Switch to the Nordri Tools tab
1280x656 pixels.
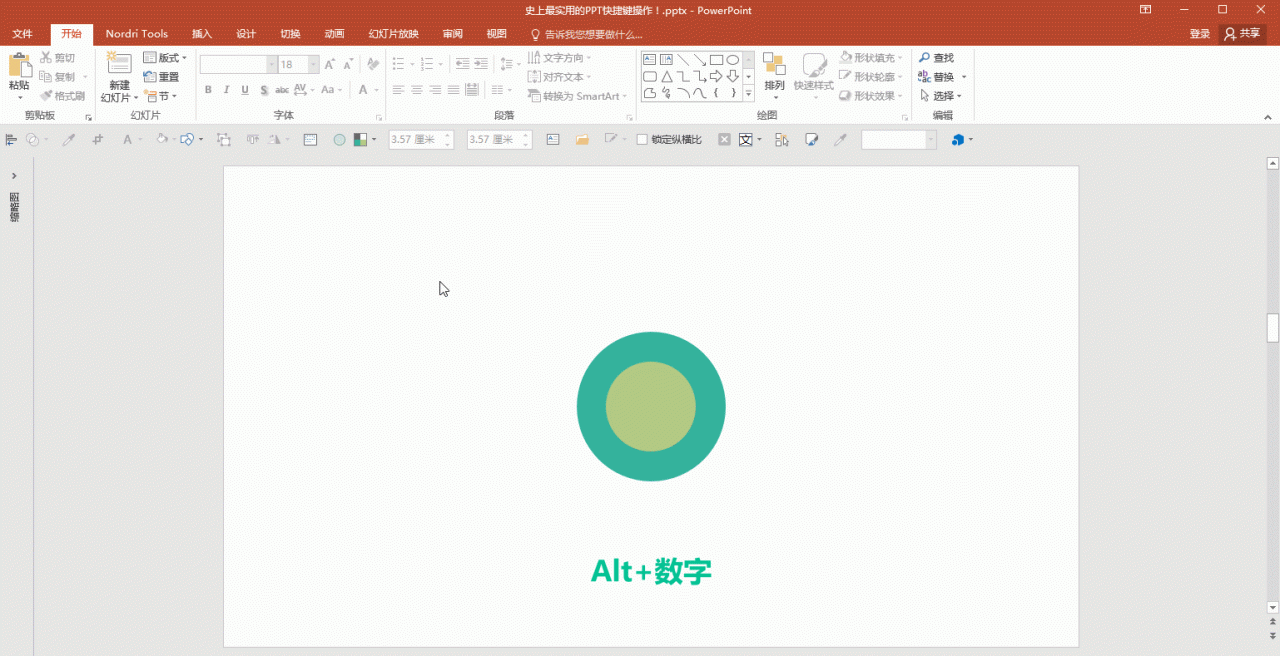pos(137,34)
